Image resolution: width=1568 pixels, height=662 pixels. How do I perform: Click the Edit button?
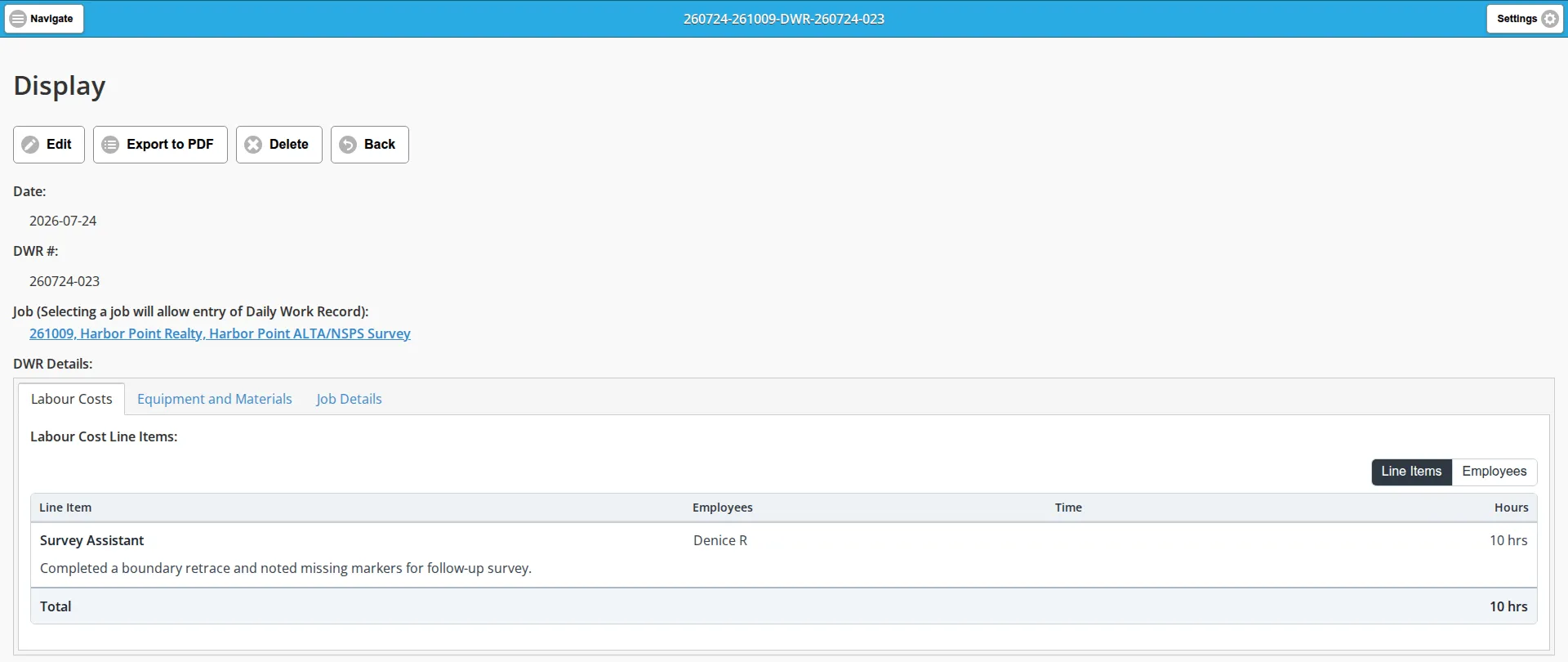pyautogui.click(x=49, y=145)
